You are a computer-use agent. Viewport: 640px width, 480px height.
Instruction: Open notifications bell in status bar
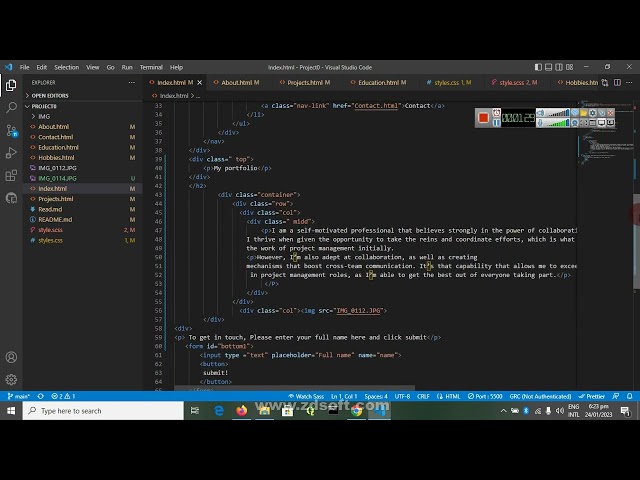click(630, 396)
